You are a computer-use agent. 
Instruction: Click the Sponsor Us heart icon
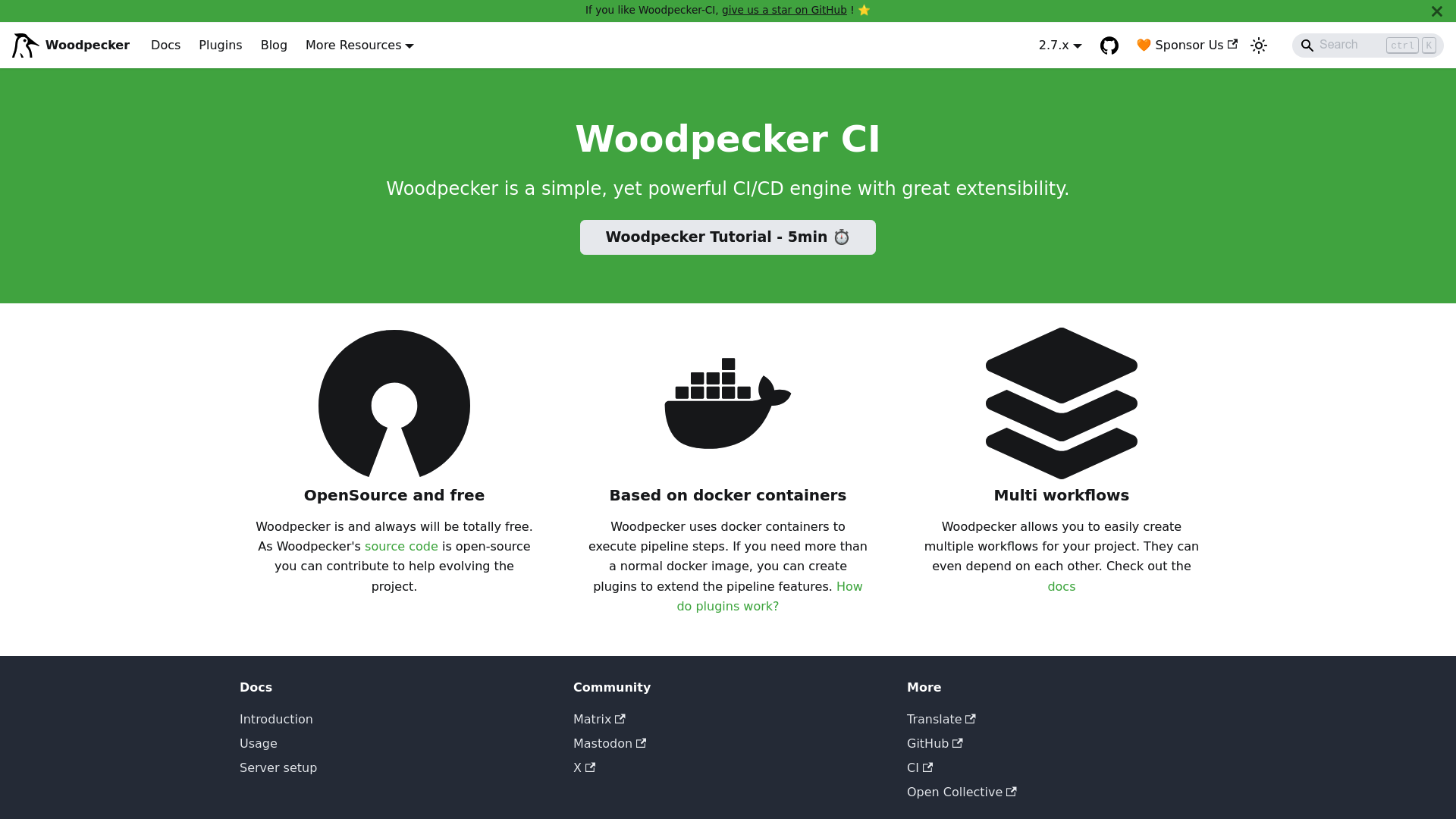point(1144,45)
